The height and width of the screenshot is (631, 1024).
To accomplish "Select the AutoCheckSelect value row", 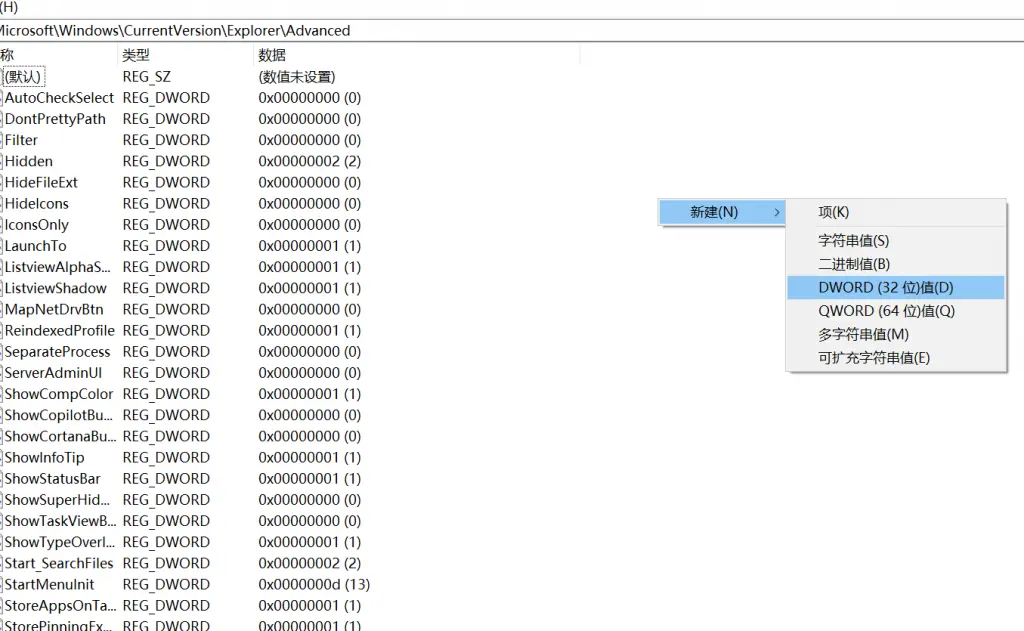I will [59, 98].
